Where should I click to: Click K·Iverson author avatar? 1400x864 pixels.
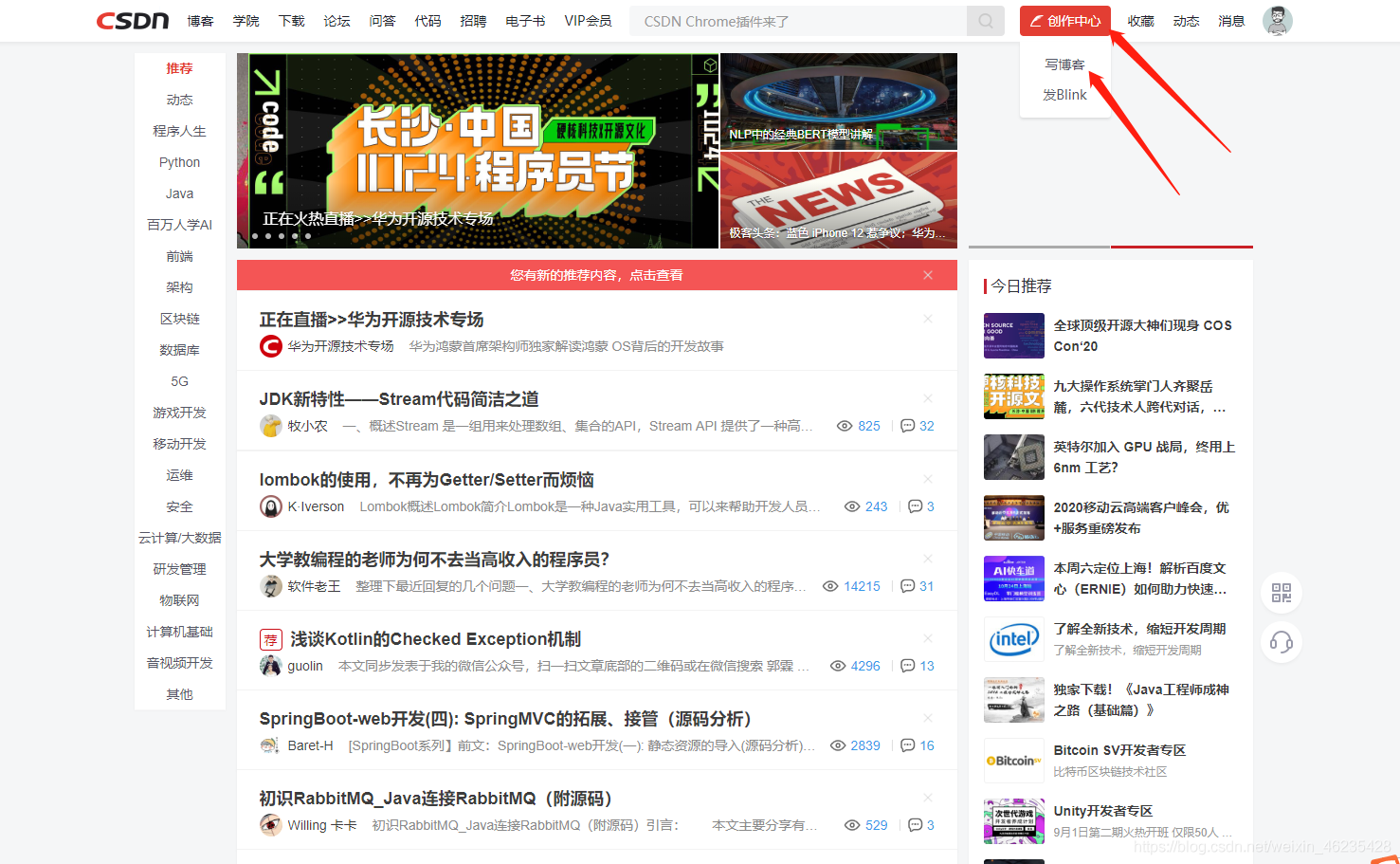(x=271, y=506)
